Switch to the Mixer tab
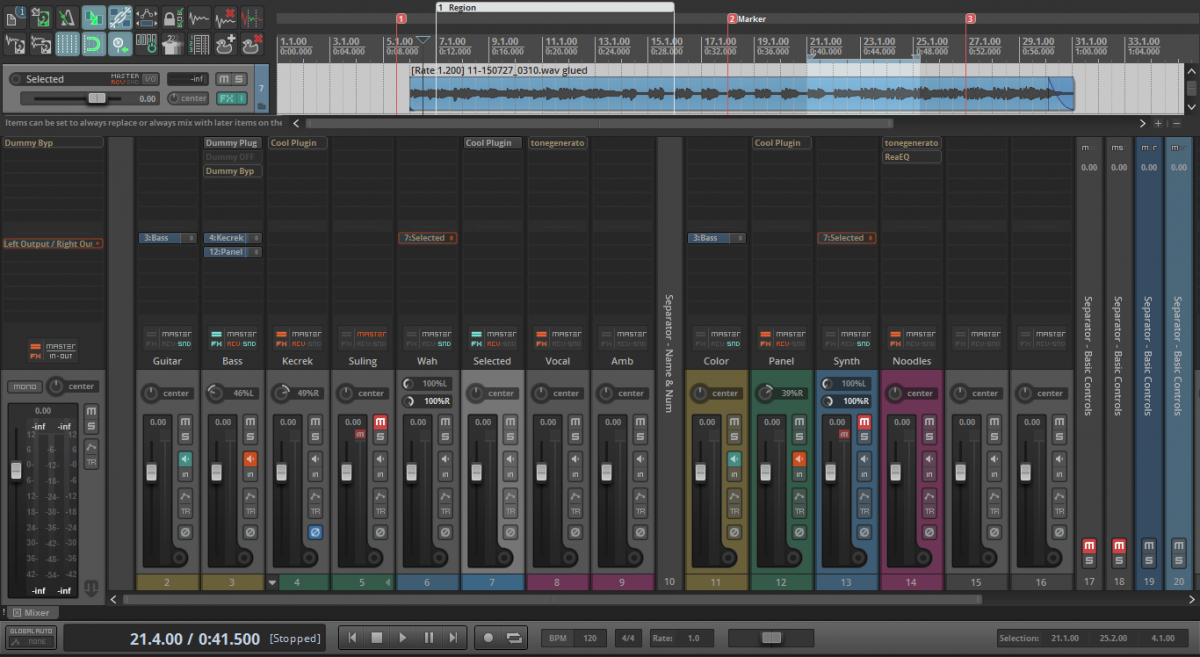The height and width of the screenshot is (657, 1200). coord(36,612)
